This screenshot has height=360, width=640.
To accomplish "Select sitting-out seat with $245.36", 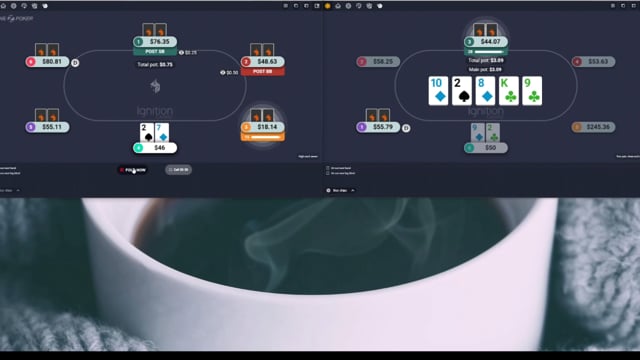I will (x=593, y=127).
